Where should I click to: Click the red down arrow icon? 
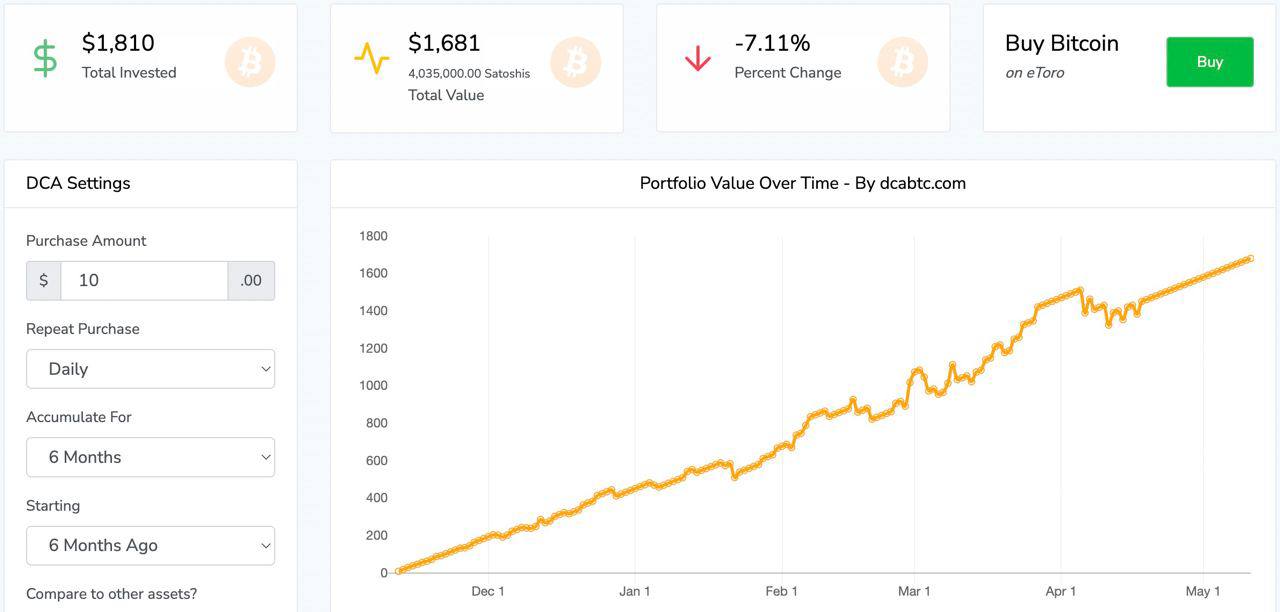pos(698,59)
